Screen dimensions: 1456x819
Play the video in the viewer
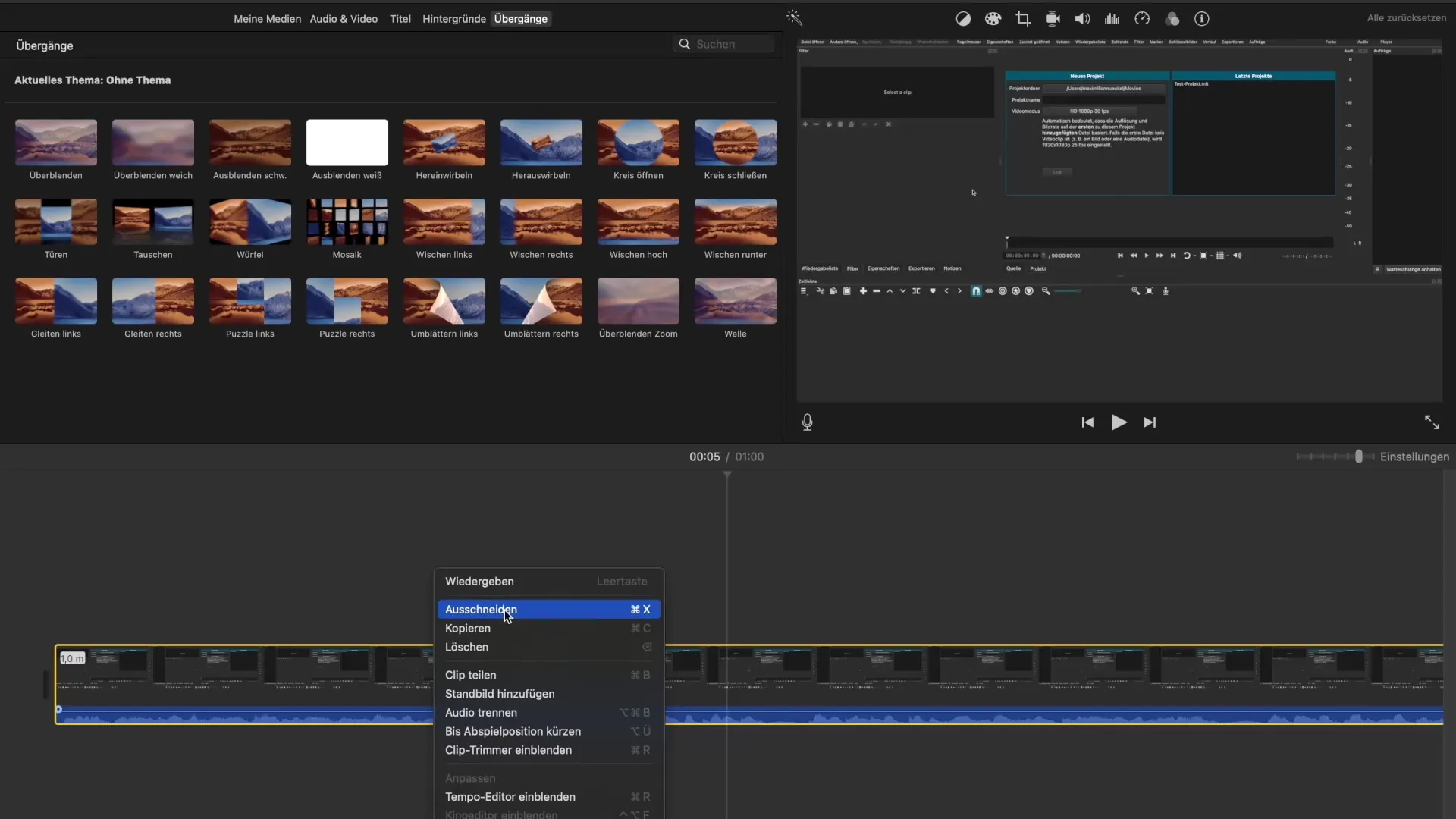[1119, 422]
